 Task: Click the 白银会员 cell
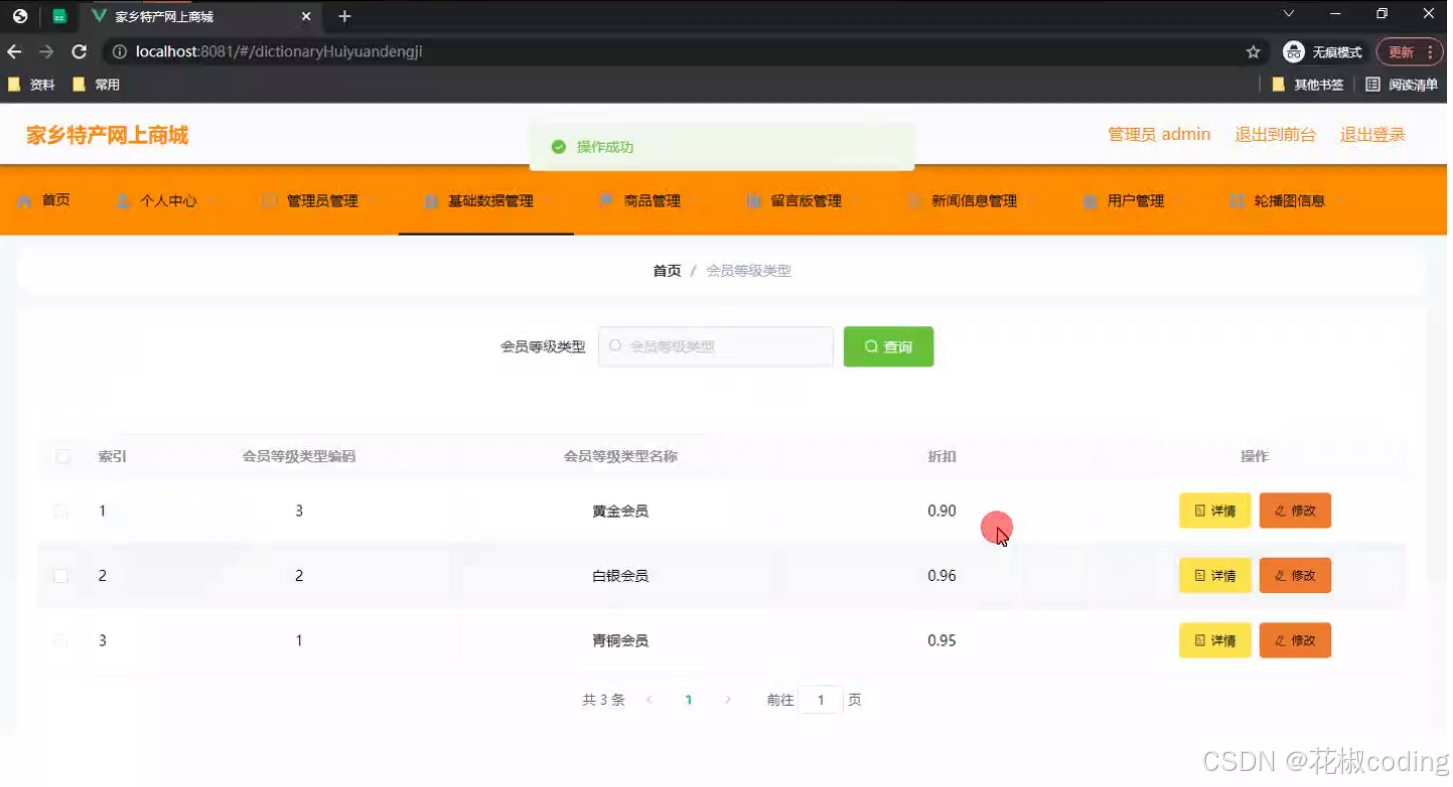tap(620, 576)
